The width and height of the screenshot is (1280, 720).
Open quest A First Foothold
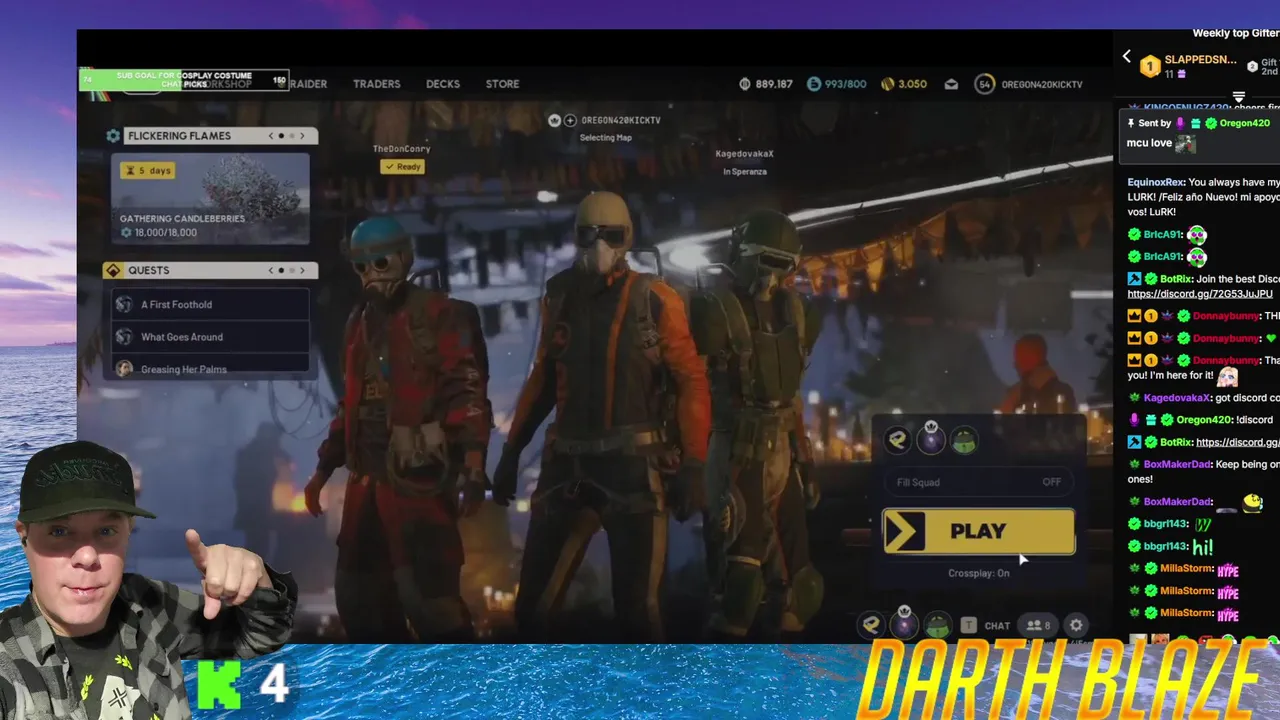pyautogui.click(x=210, y=304)
